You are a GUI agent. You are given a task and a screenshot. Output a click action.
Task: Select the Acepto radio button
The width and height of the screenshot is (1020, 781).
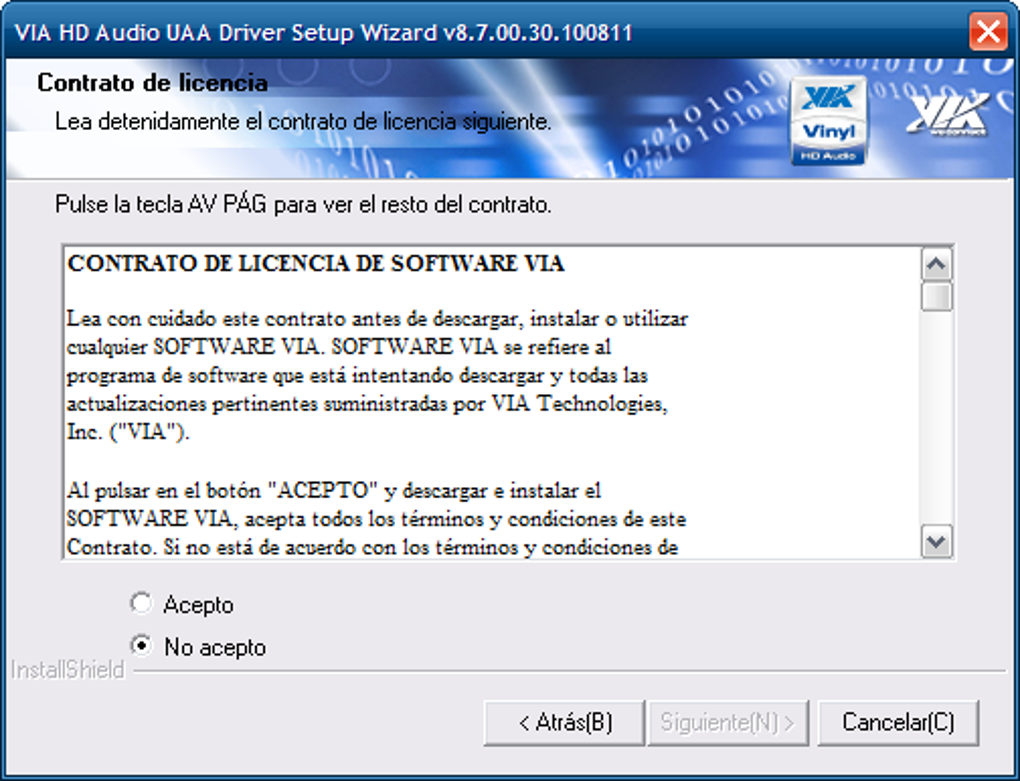coord(141,604)
